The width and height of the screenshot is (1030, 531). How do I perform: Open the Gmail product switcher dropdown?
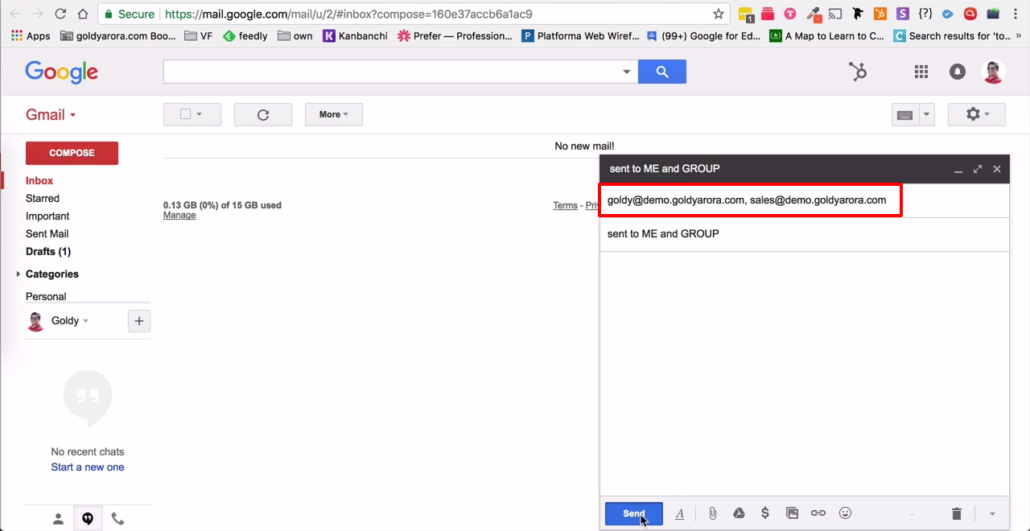tap(51, 115)
